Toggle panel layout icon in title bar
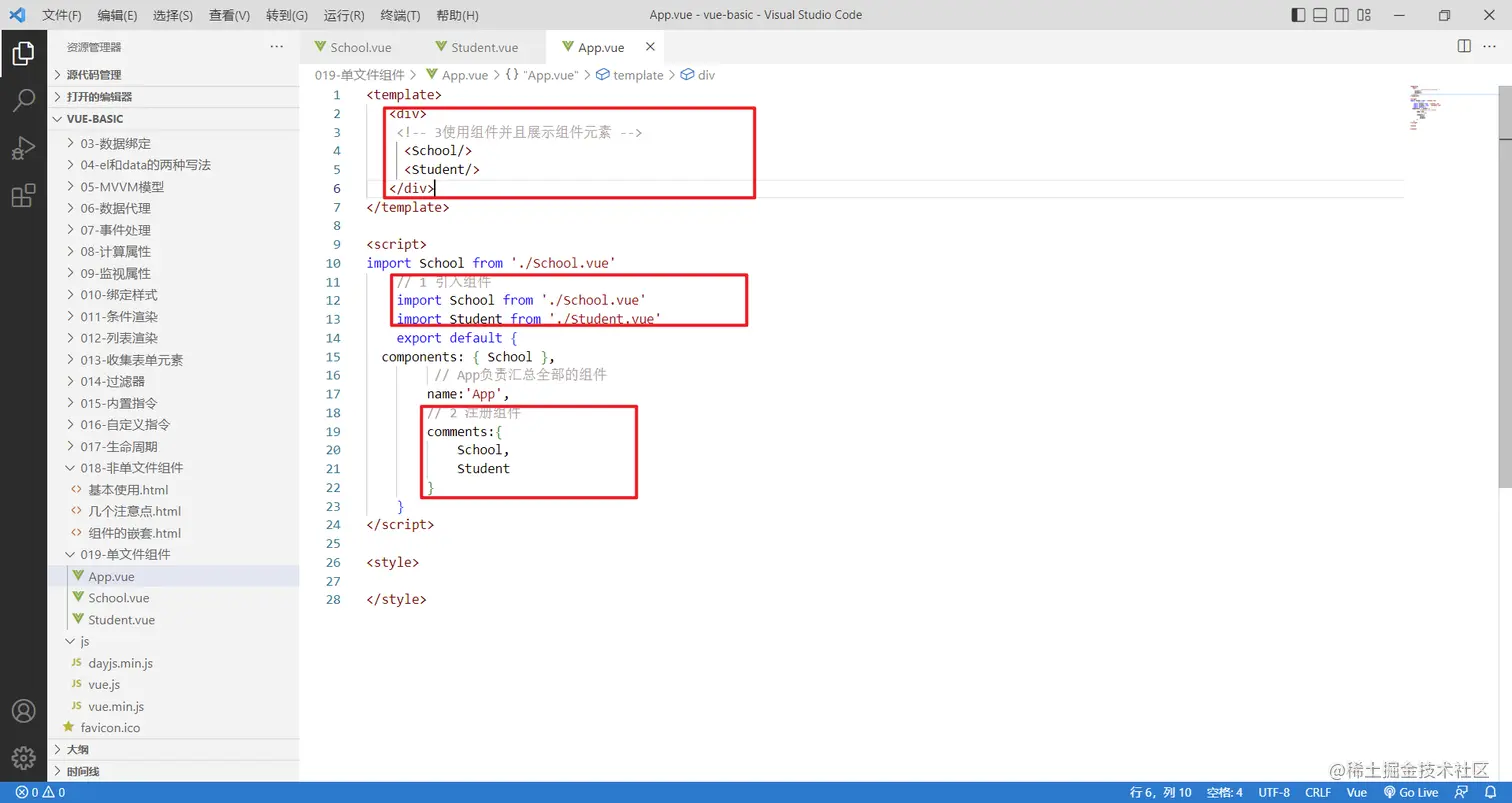Screen dimensions: 1512x803 [1320, 15]
